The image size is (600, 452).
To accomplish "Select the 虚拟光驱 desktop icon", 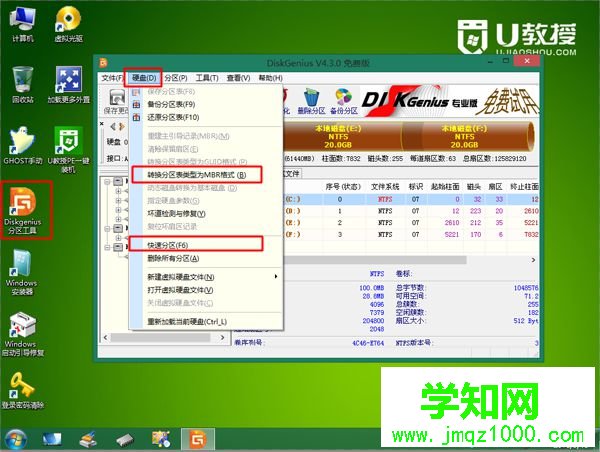I will click(68, 24).
